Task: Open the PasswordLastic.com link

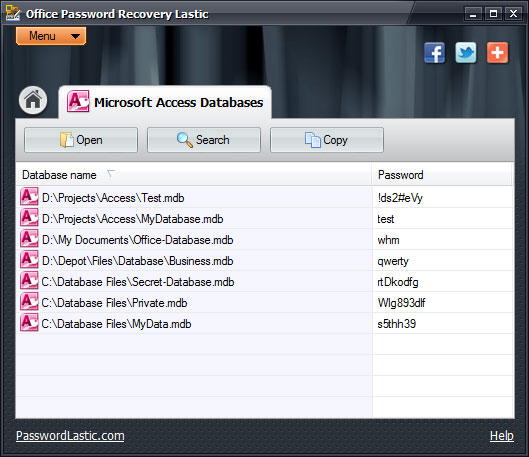Action: (70, 436)
